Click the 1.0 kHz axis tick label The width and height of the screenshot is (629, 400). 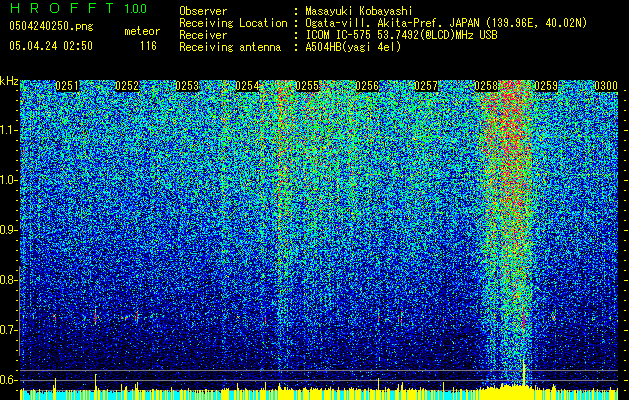[x=8, y=180]
